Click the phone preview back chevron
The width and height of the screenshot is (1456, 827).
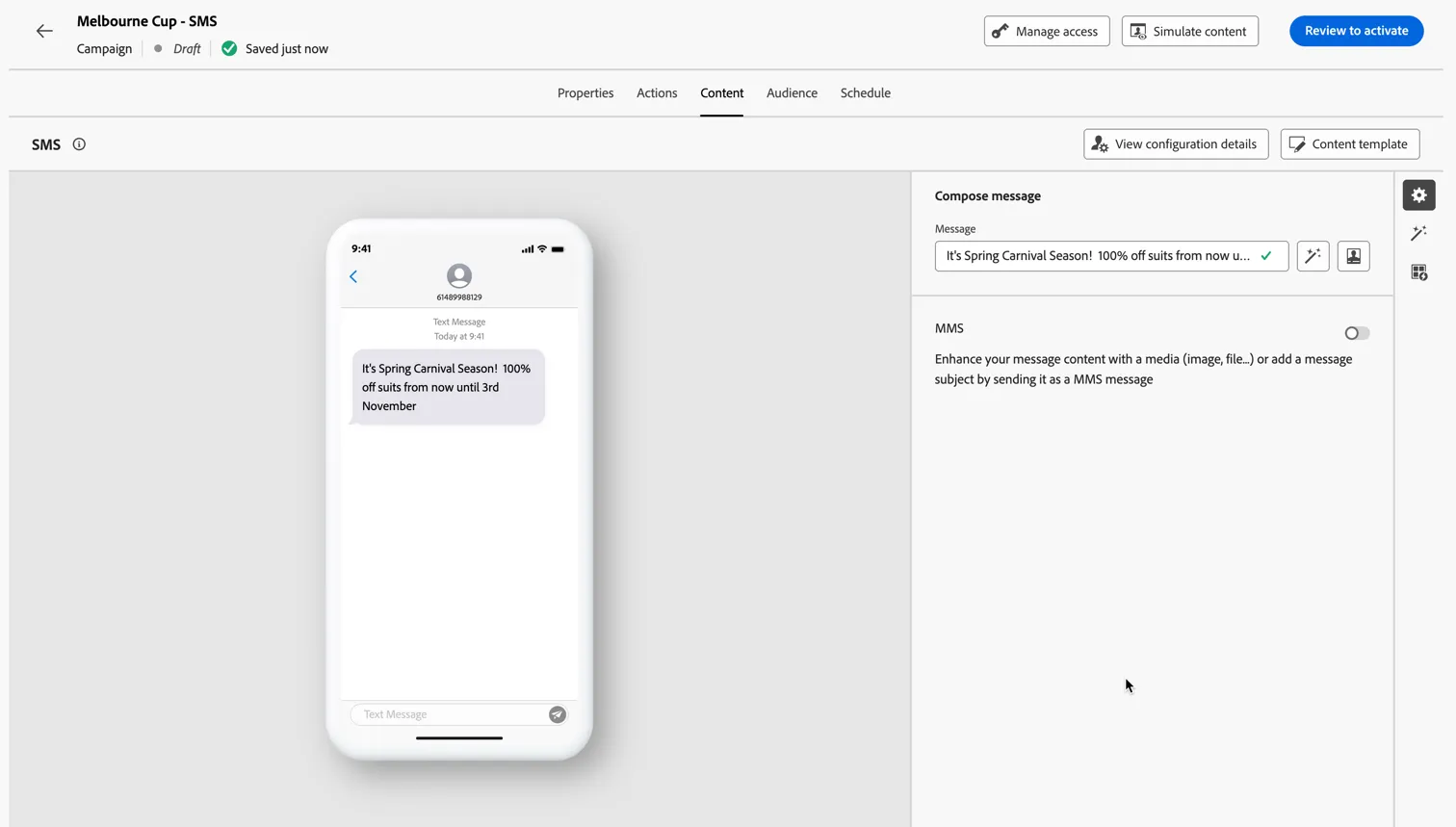pos(353,276)
